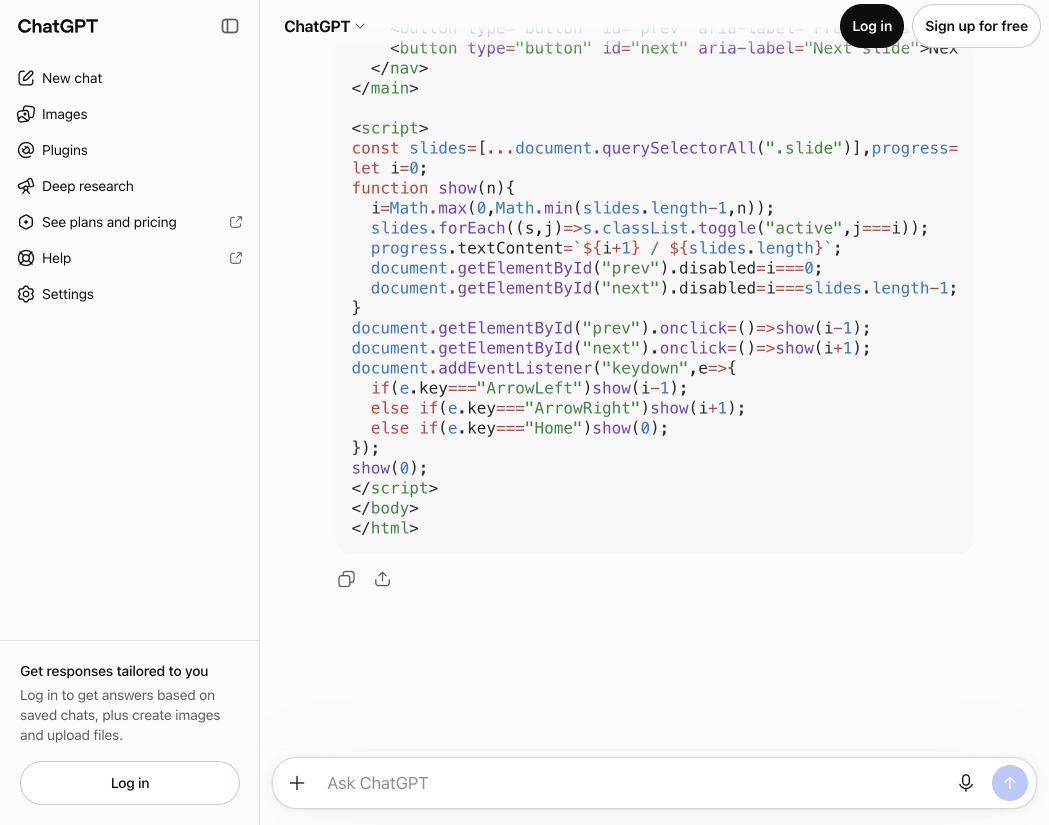Click the prev onclick handler code line
1049x825 pixels.
pyautogui.click(x=611, y=328)
